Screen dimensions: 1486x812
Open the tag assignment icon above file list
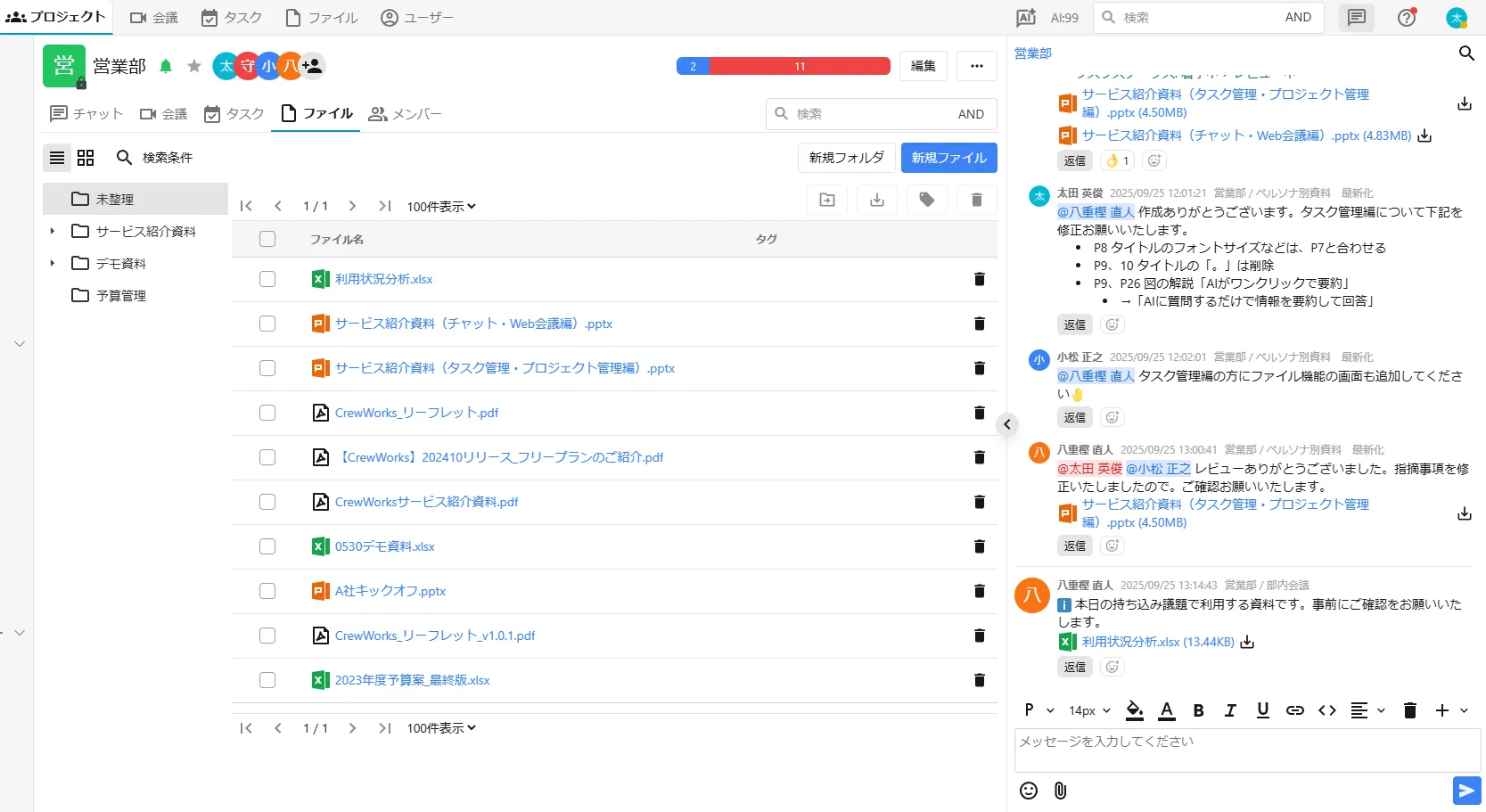coord(926,200)
